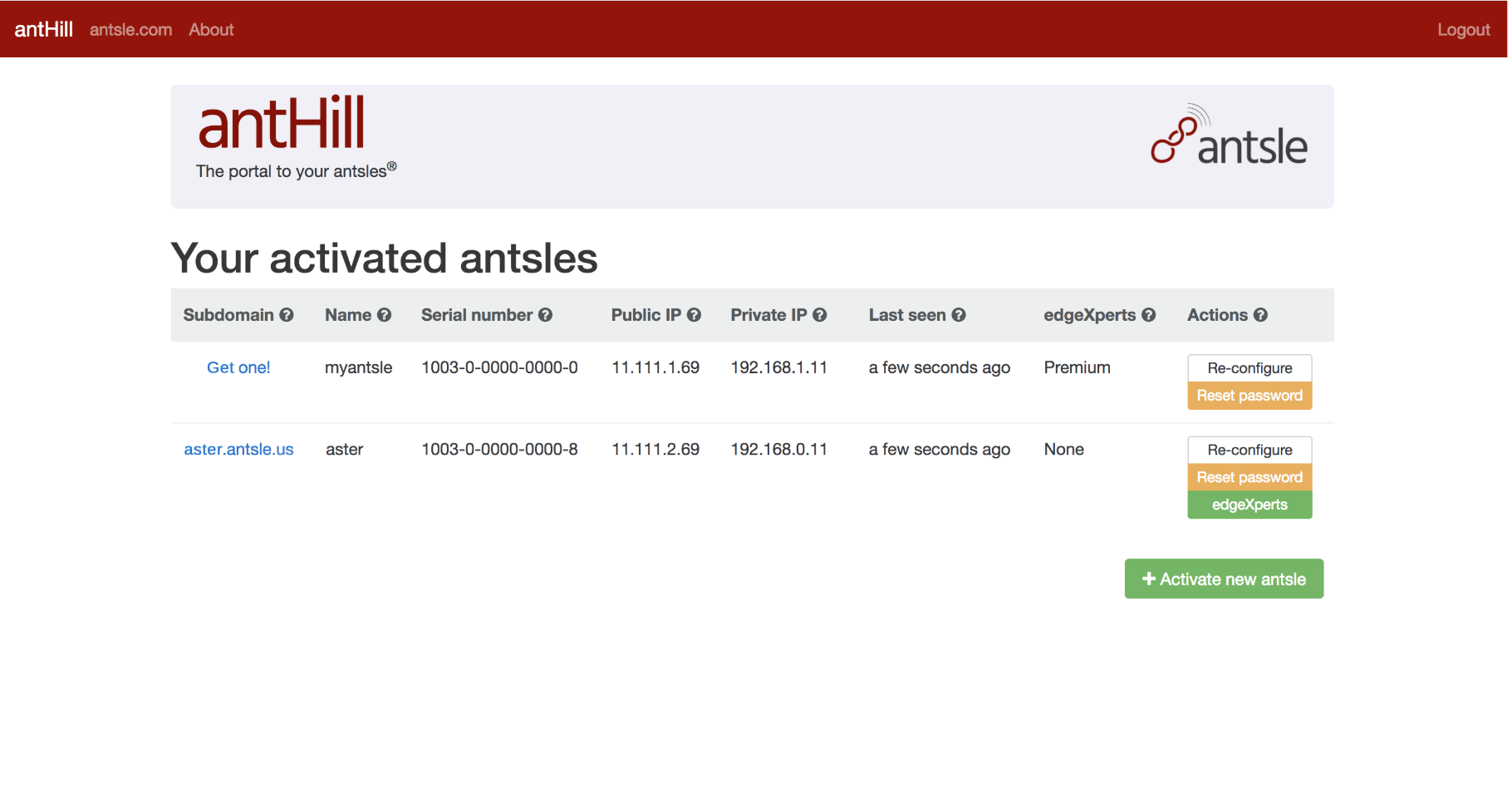1512x808 pixels.
Task: Open the Serial number help icon
Action: tap(545, 315)
